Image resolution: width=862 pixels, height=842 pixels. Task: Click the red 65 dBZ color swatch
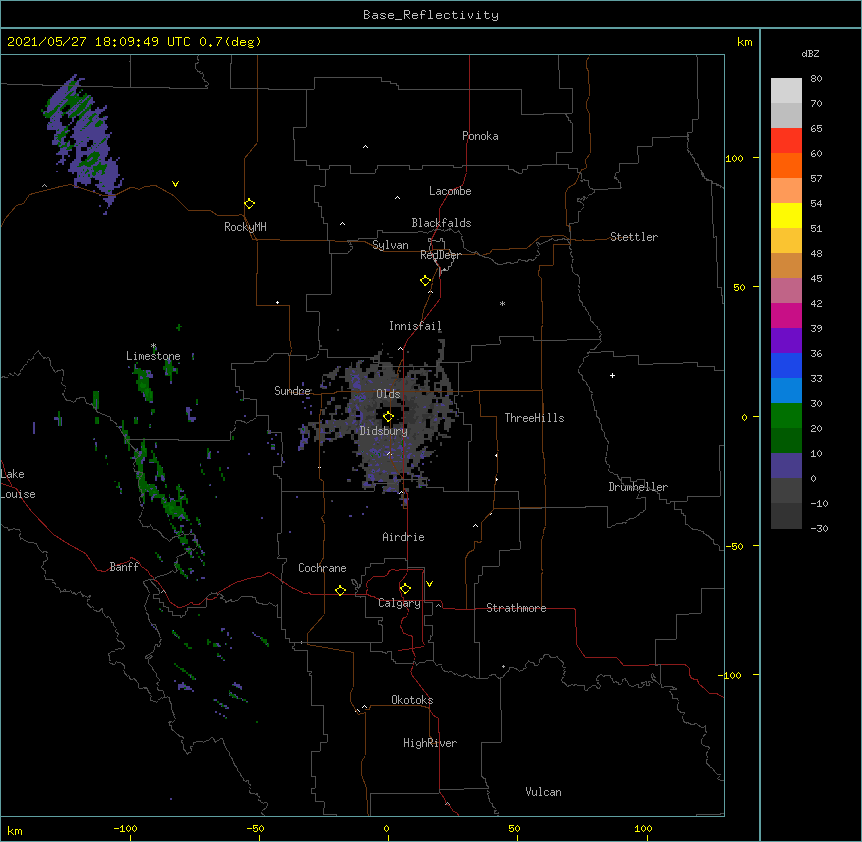coord(786,141)
